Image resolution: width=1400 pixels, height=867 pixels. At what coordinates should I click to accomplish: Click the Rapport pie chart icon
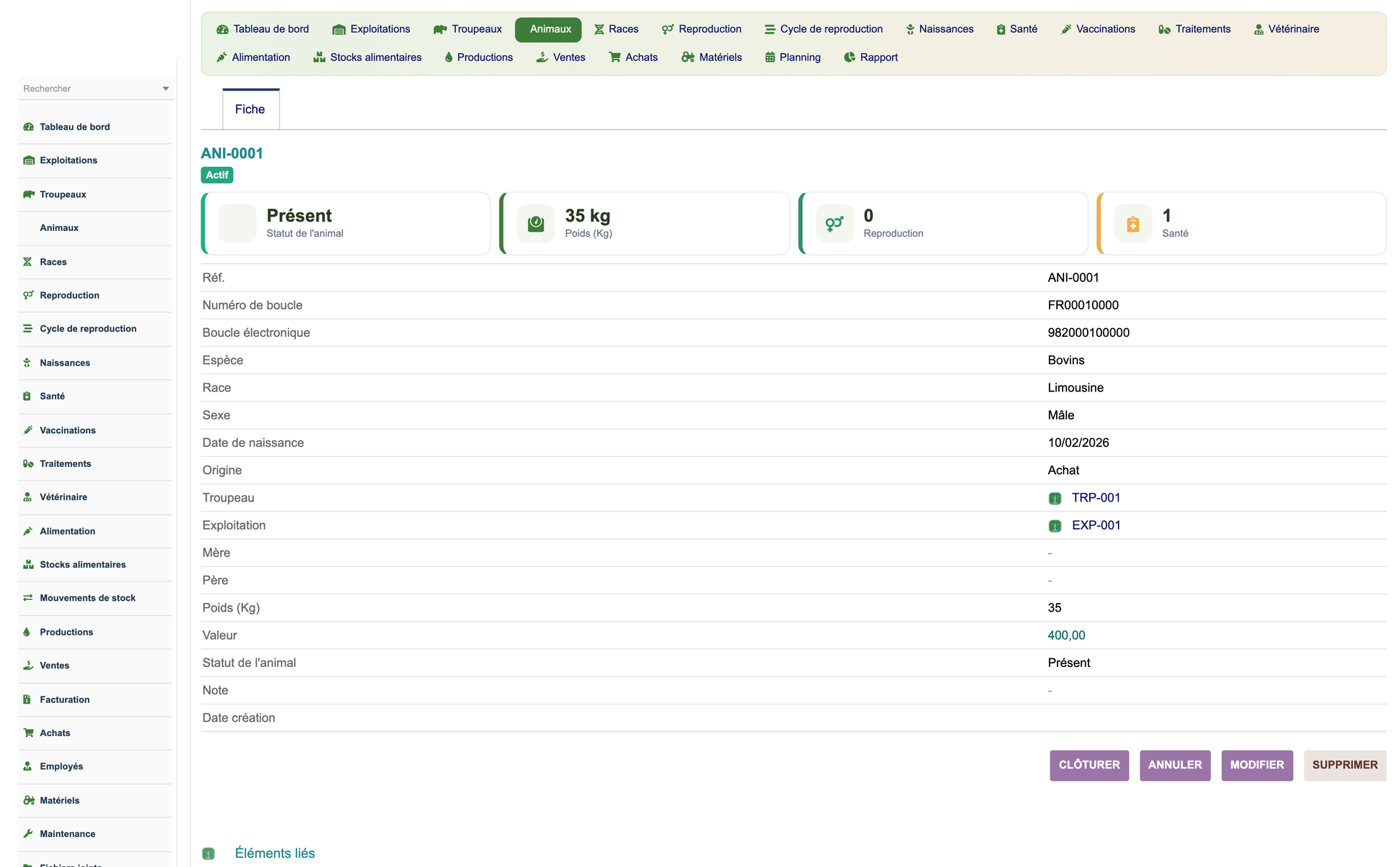tap(850, 57)
